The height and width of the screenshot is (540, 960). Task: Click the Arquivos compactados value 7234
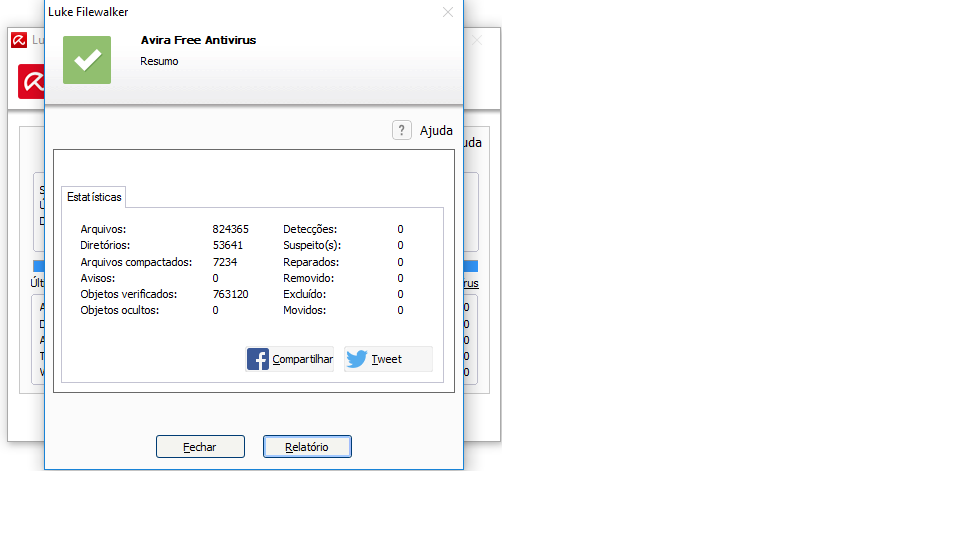pyautogui.click(x=225, y=262)
